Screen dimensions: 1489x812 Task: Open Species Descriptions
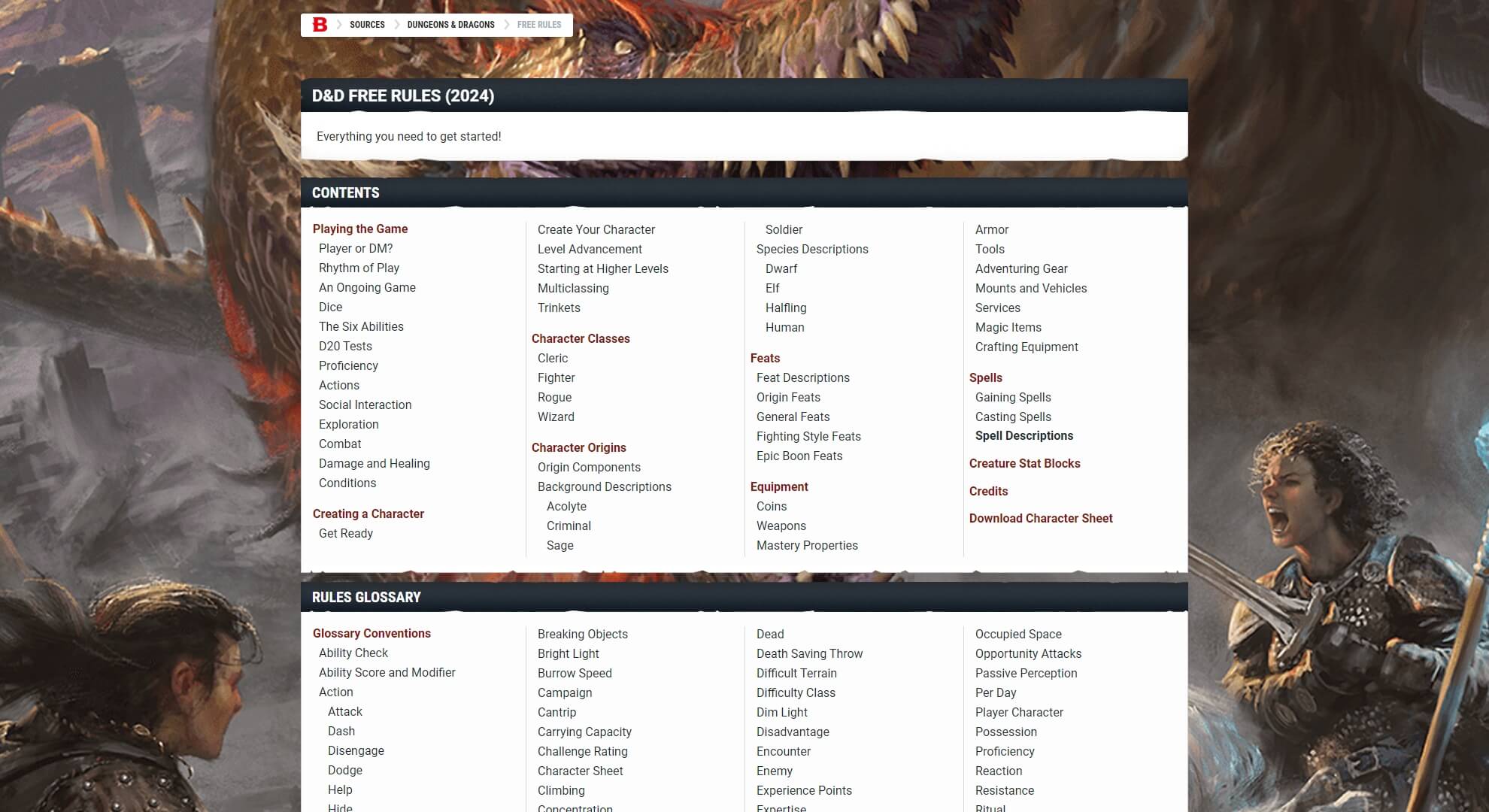click(812, 249)
